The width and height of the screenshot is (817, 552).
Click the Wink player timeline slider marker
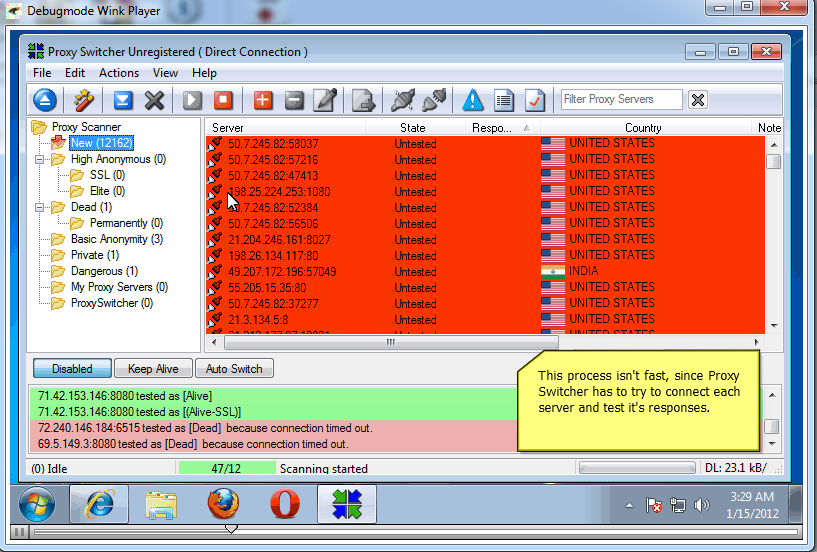tap(231, 530)
